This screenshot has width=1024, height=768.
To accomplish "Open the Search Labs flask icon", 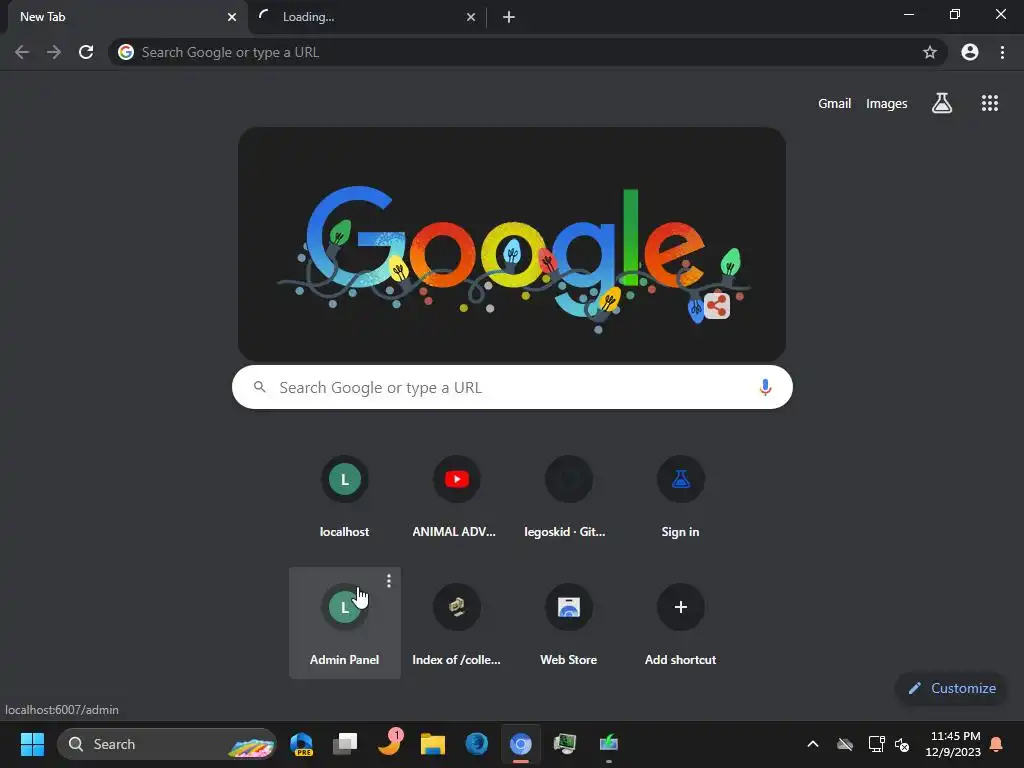I will point(942,103).
